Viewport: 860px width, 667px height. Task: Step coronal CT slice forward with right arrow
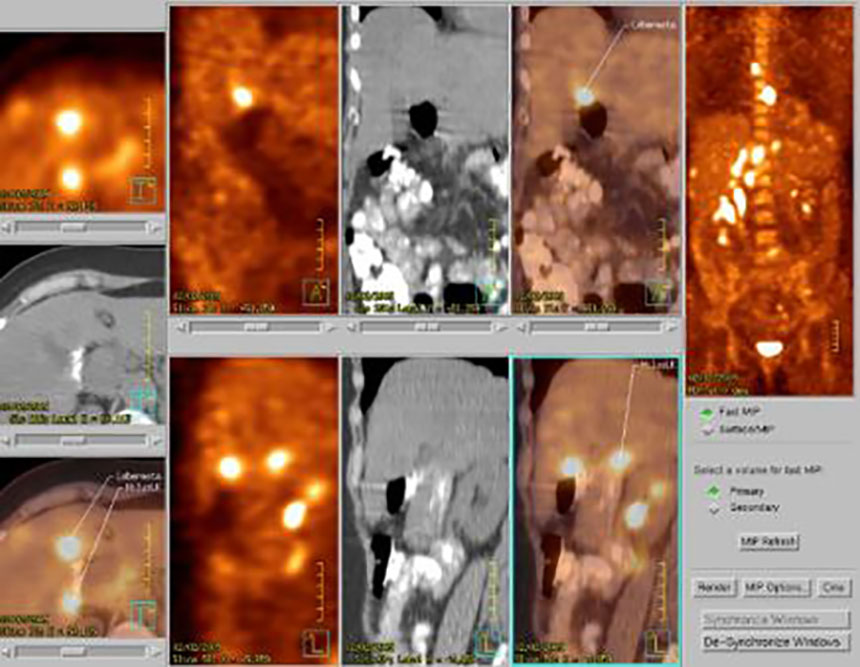pyautogui.click(x=500, y=327)
